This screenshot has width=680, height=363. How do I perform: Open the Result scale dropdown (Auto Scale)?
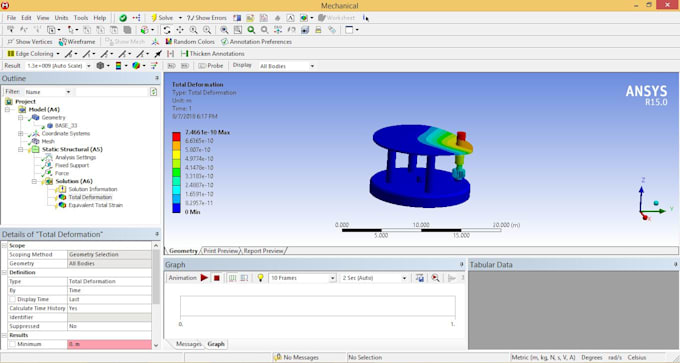[x=89, y=66]
